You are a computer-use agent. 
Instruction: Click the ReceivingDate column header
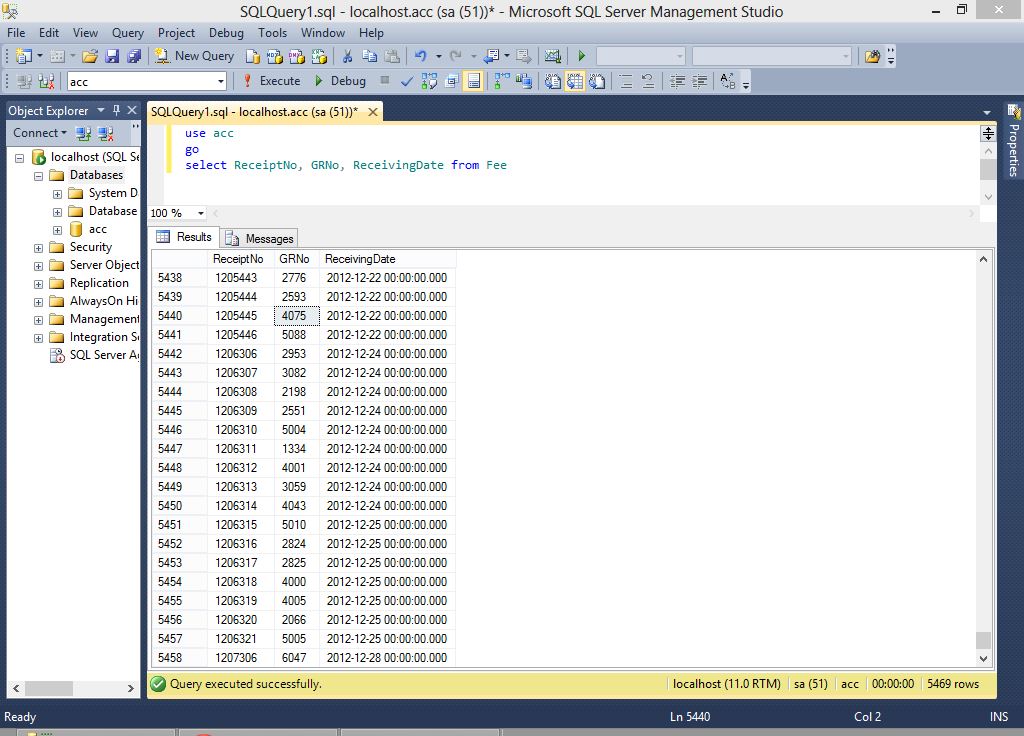pyautogui.click(x=387, y=259)
